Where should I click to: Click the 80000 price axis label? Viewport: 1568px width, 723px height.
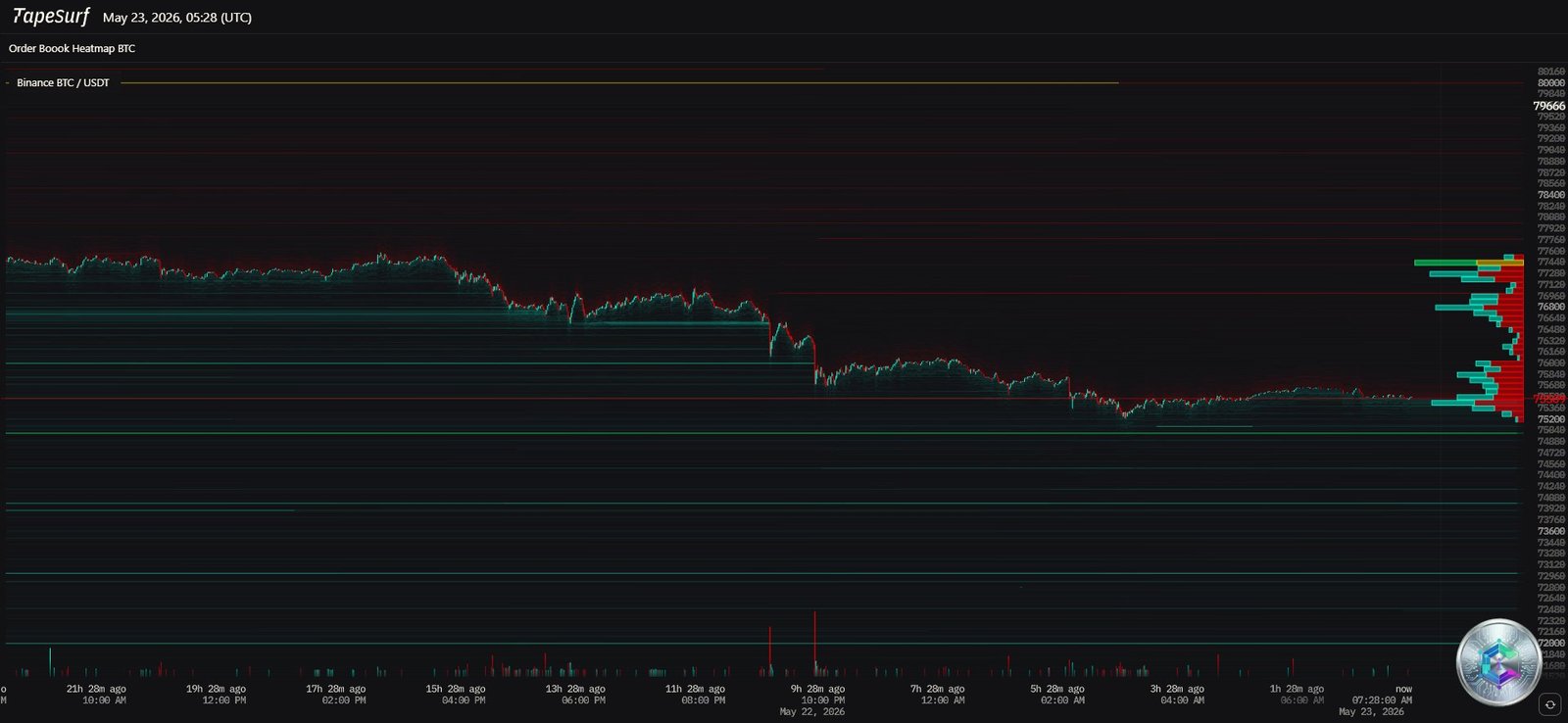click(x=1551, y=83)
